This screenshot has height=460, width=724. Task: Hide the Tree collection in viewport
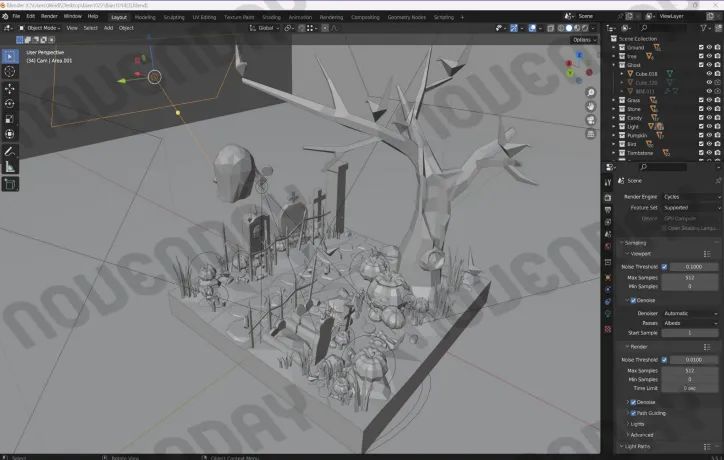tap(709, 56)
